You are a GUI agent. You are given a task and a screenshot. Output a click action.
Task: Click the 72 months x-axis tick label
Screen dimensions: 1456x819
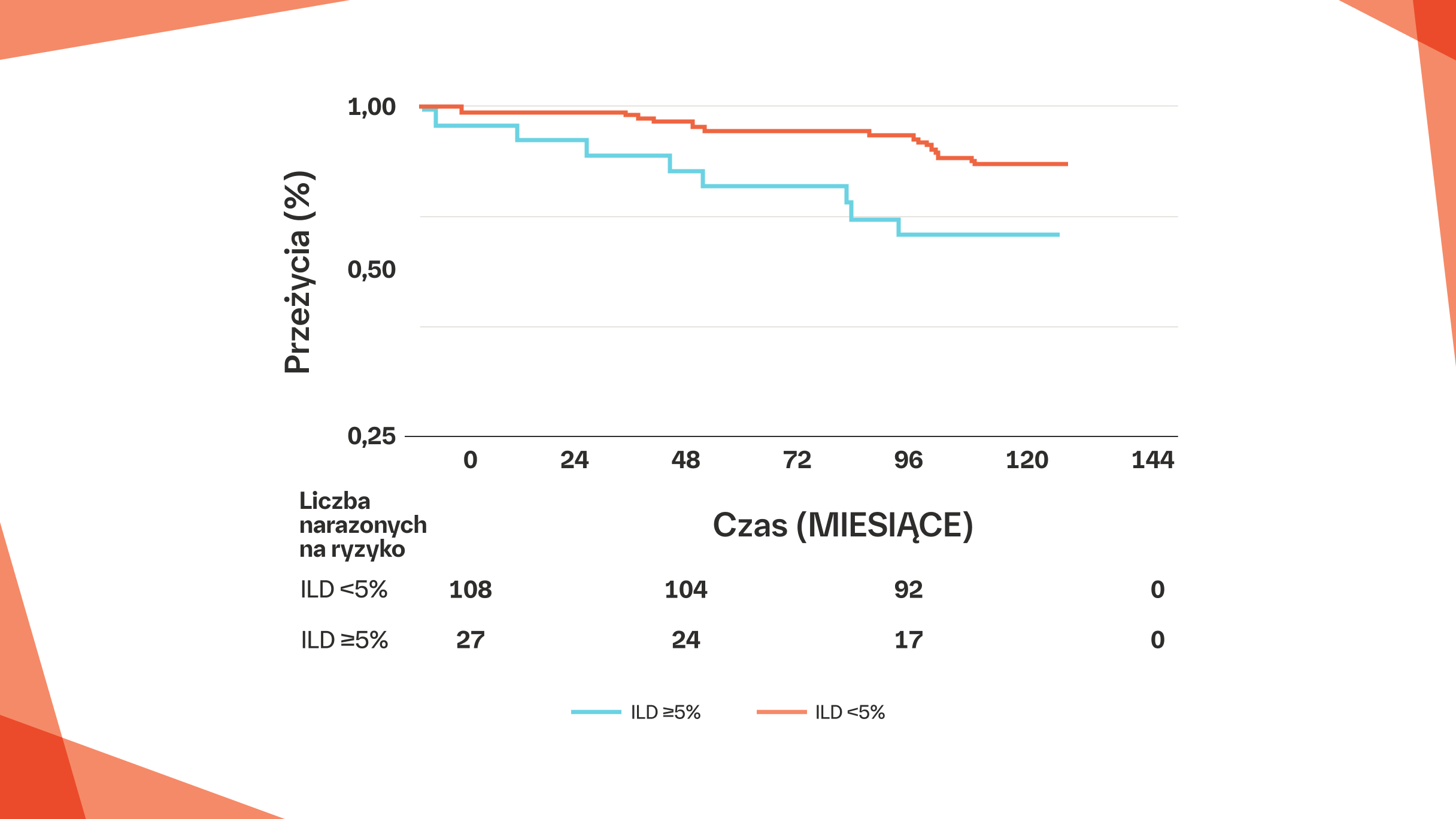click(797, 460)
